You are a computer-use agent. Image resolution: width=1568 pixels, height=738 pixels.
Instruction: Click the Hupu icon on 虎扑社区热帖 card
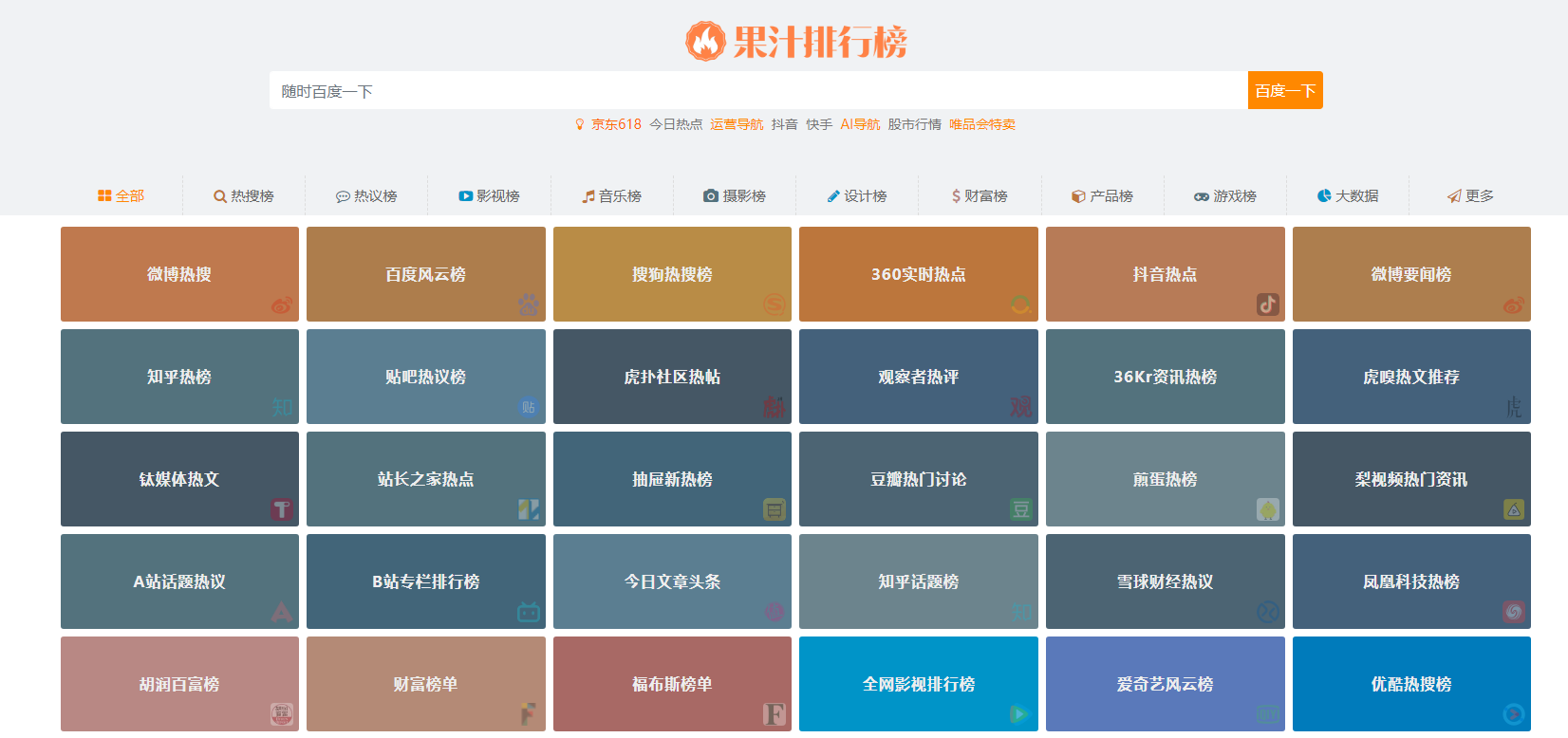(x=775, y=407)
